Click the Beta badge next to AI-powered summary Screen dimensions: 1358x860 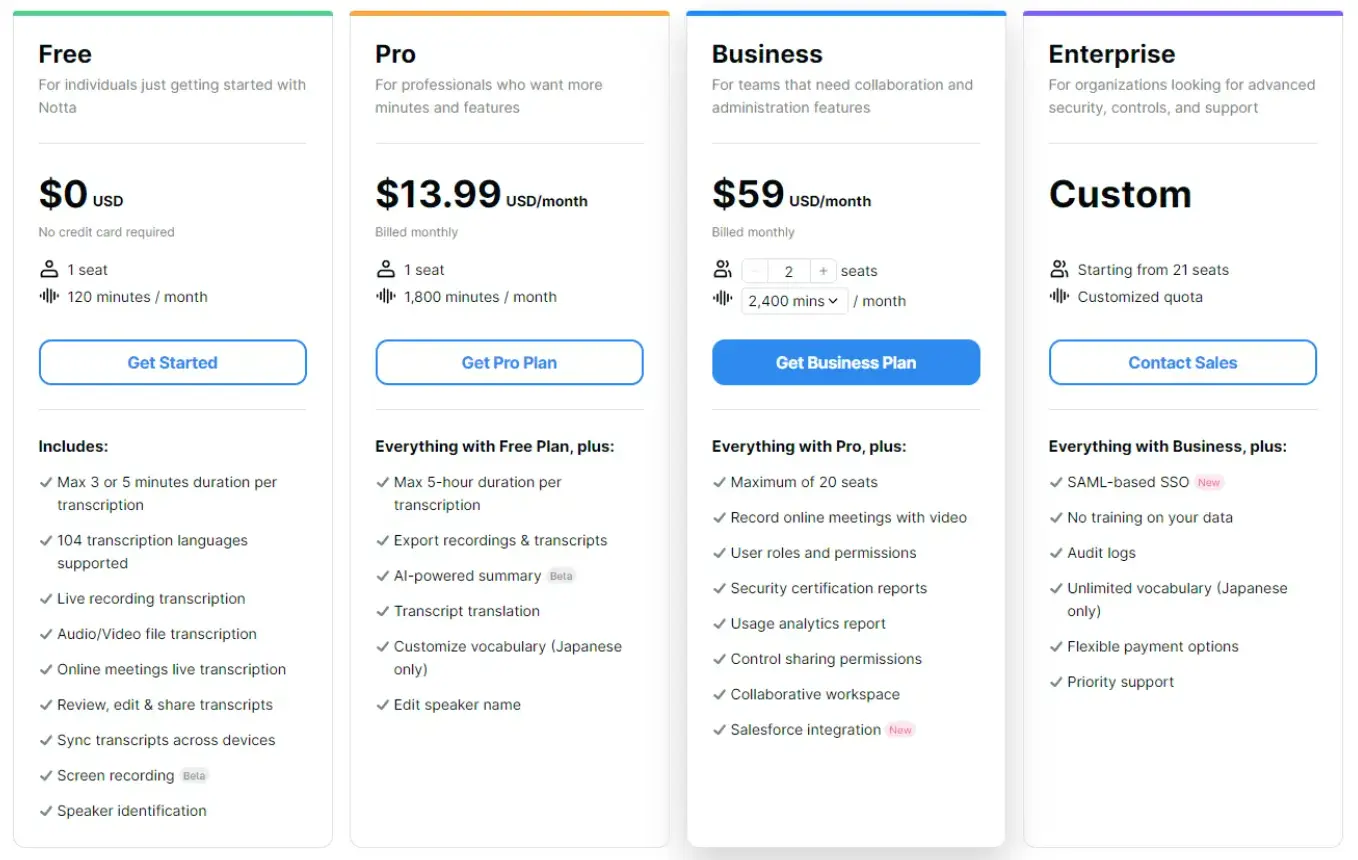click(x=561, y=576)
